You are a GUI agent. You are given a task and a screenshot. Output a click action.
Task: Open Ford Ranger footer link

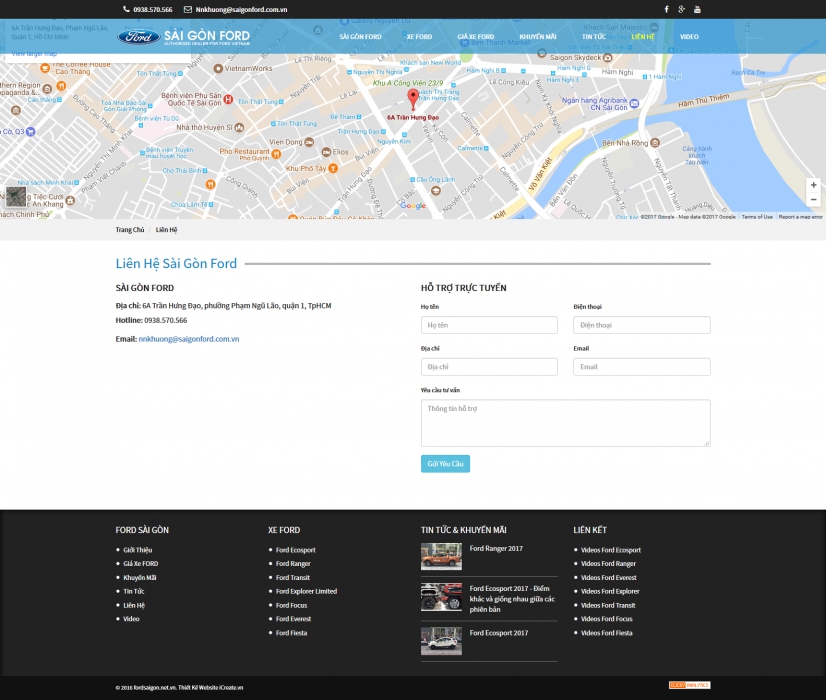tap(293, 564)
